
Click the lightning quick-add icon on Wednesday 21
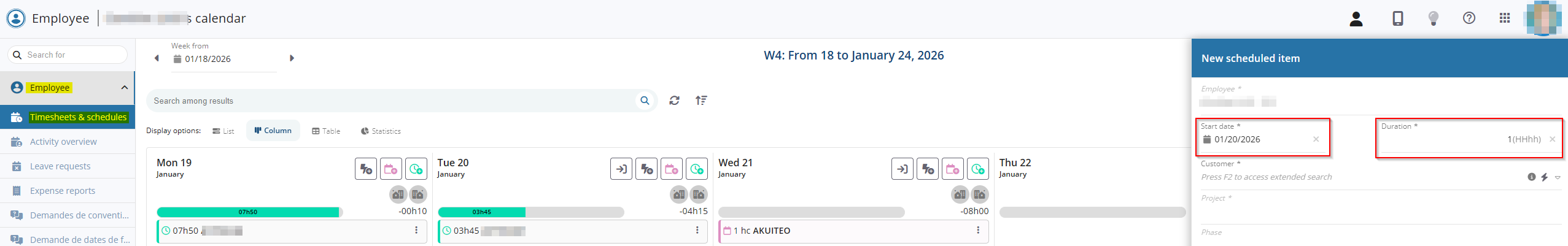[x=927, y=169]
